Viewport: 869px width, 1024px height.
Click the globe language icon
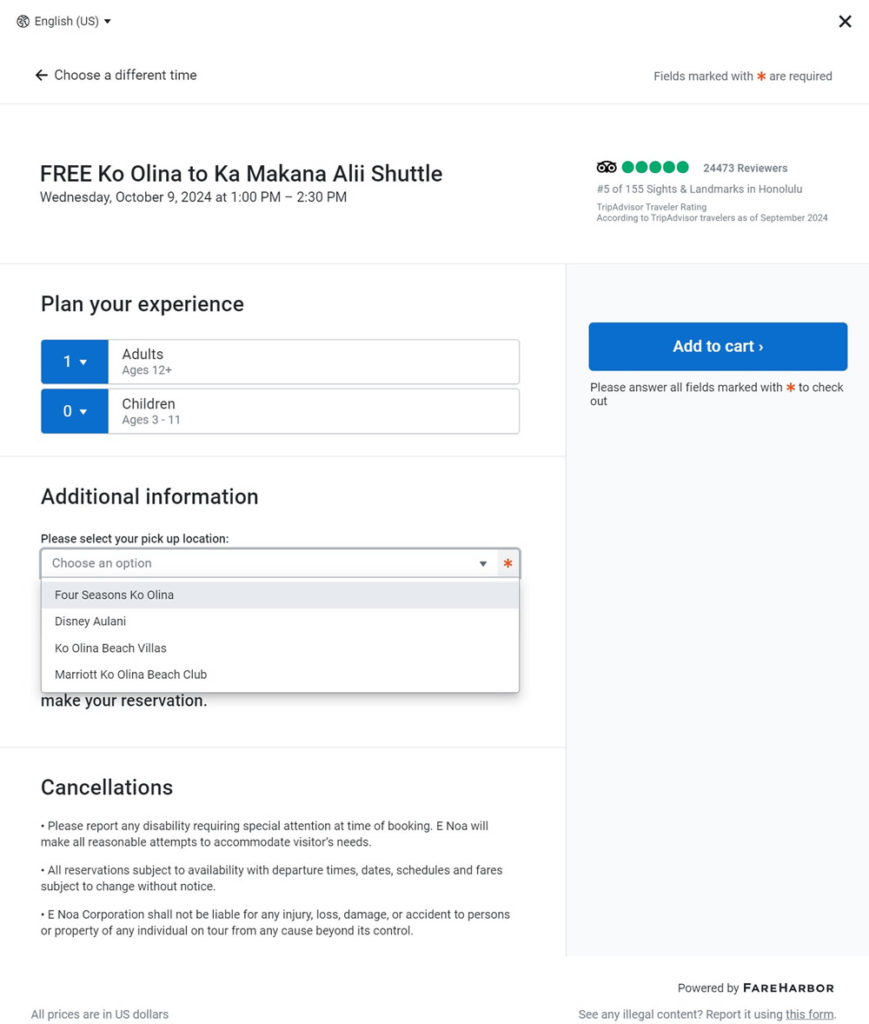pos(23,21)
